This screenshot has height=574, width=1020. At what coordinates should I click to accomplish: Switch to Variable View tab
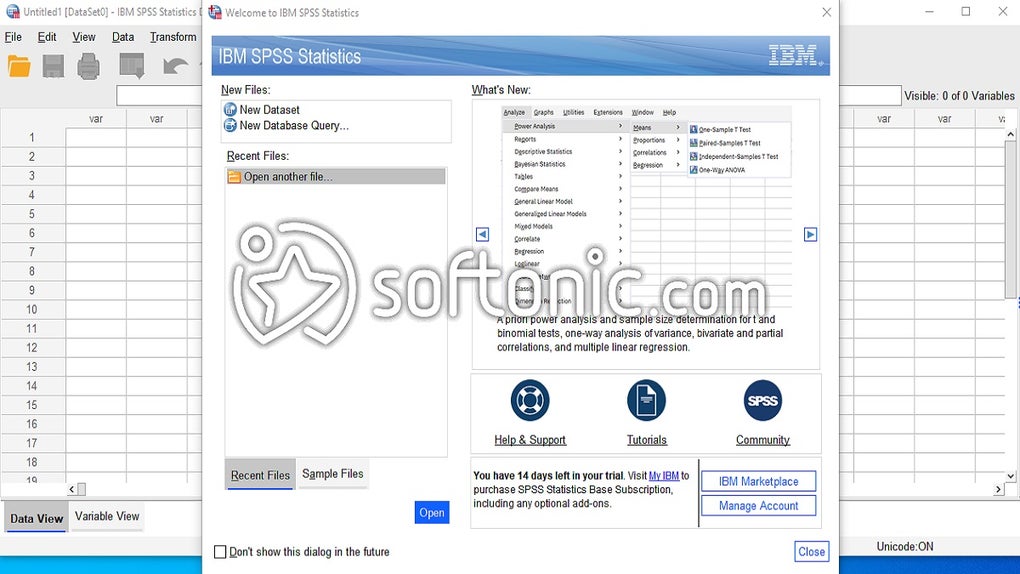click(107, 516)
